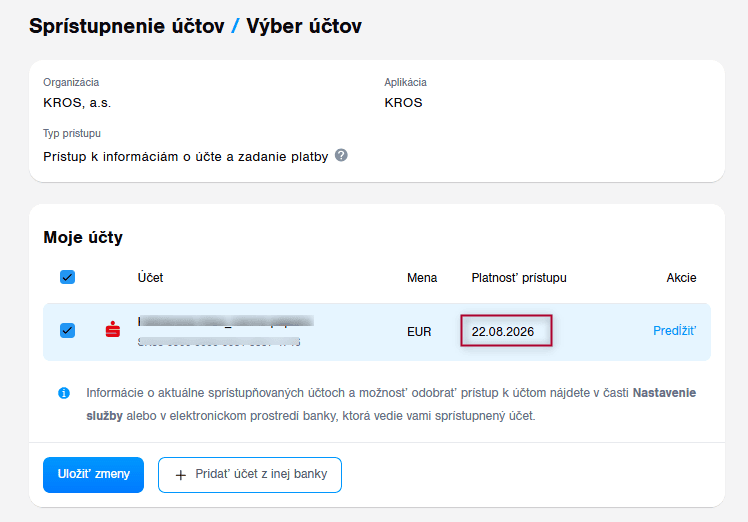This screenshot has width=748, height=522.
Task: Click Pridať účet z inej banky
Action: tap(249, 475)
